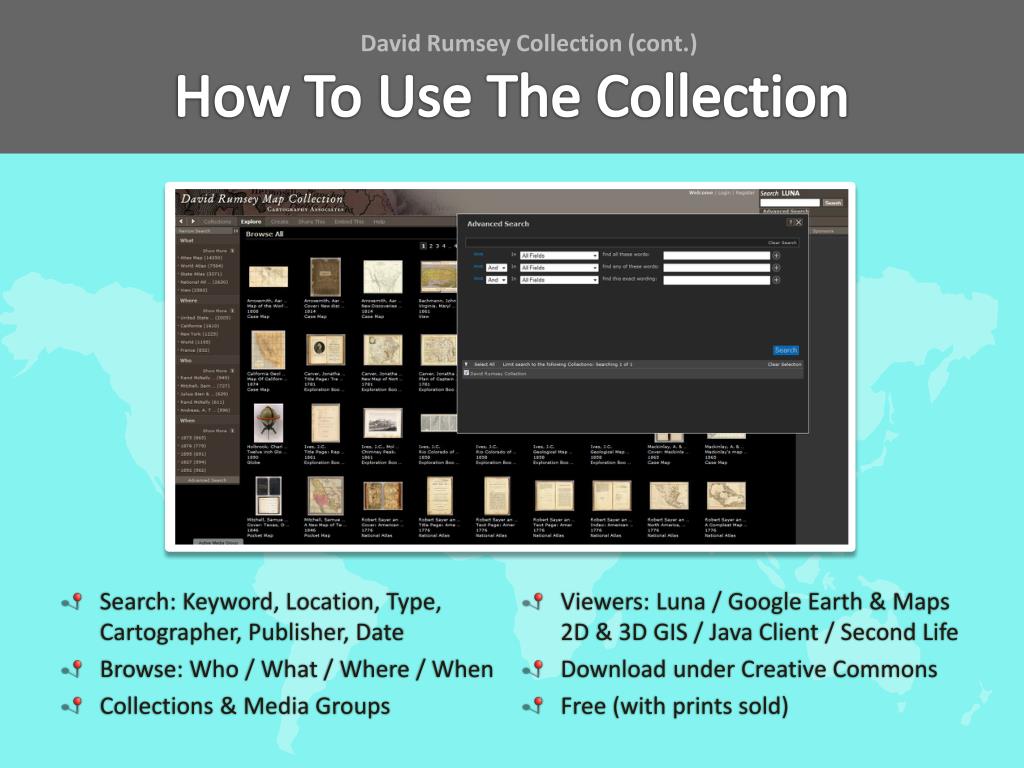Open the Robert Sayer Cover American atlas thumbnail

(383, 496)
